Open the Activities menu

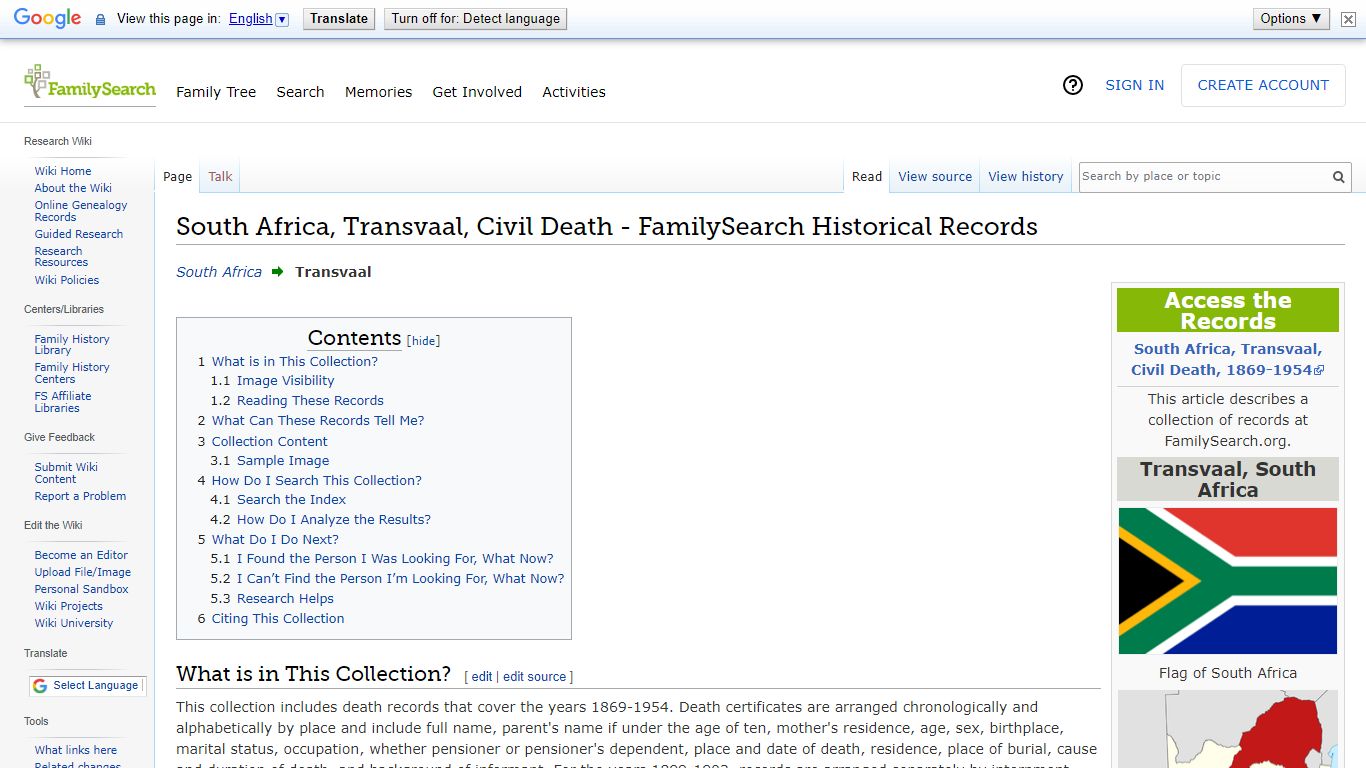point(574,92)
